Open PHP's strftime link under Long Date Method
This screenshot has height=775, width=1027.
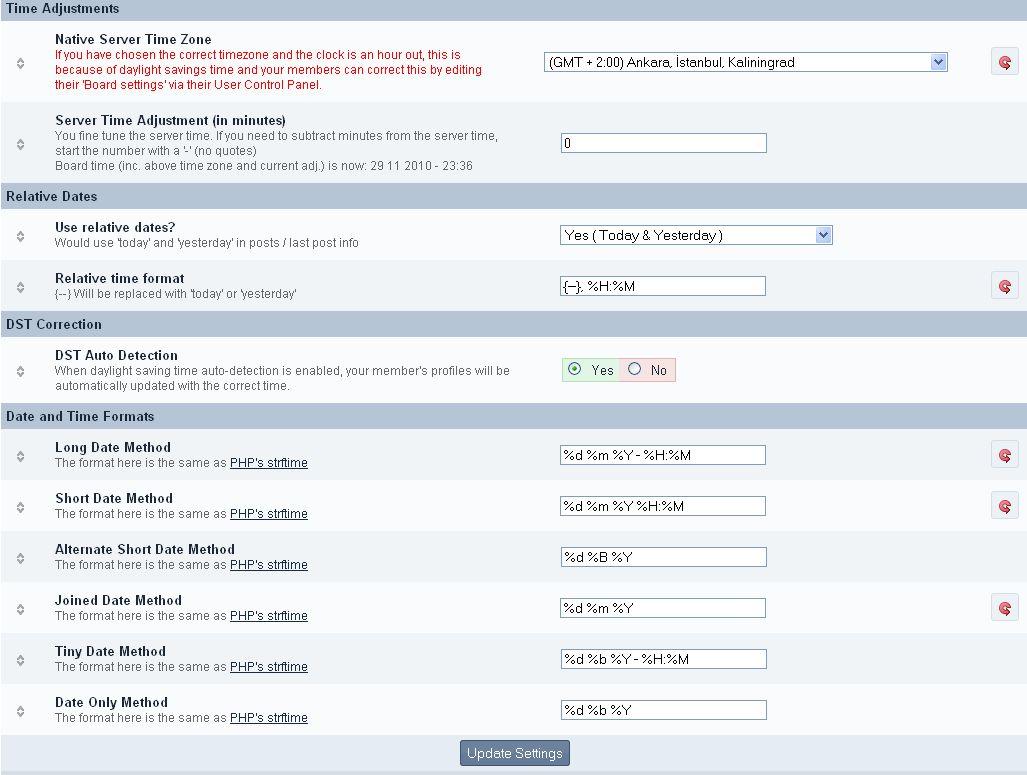pos(268,463)
